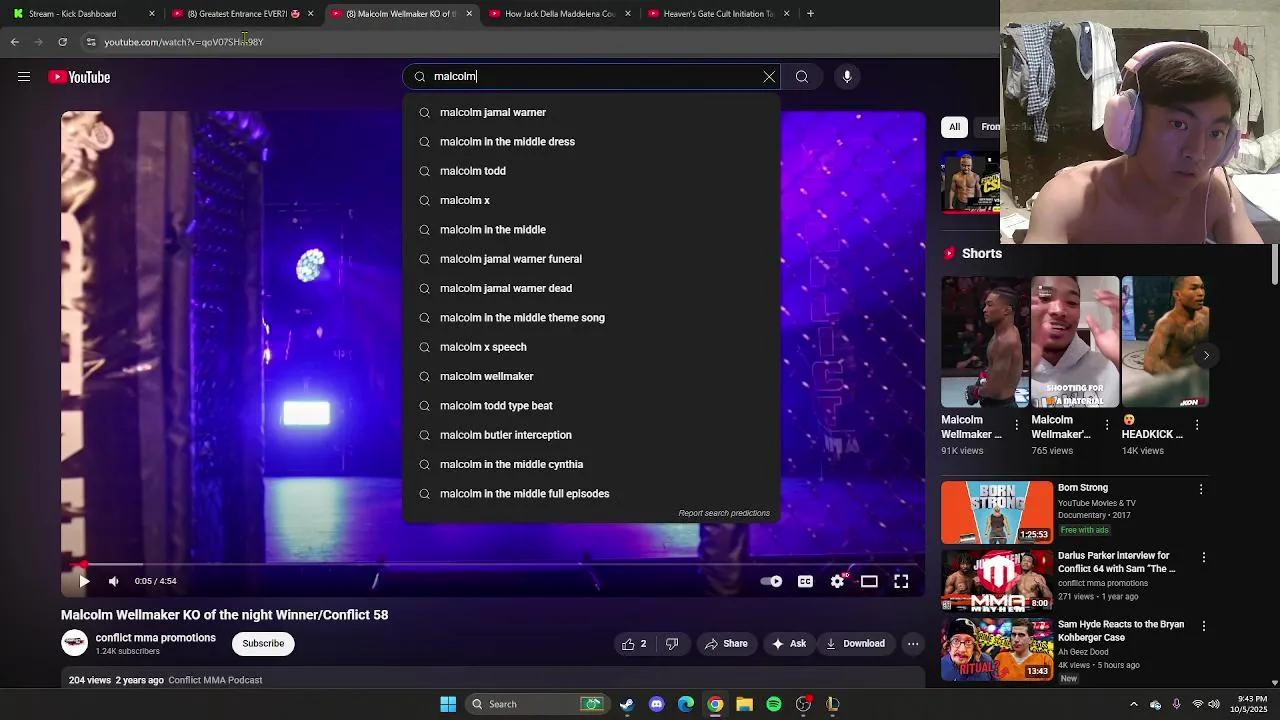The height and width of the screenshot is (720, 1280).
Task: Open more actions menu below video
Action: point(913,644)
